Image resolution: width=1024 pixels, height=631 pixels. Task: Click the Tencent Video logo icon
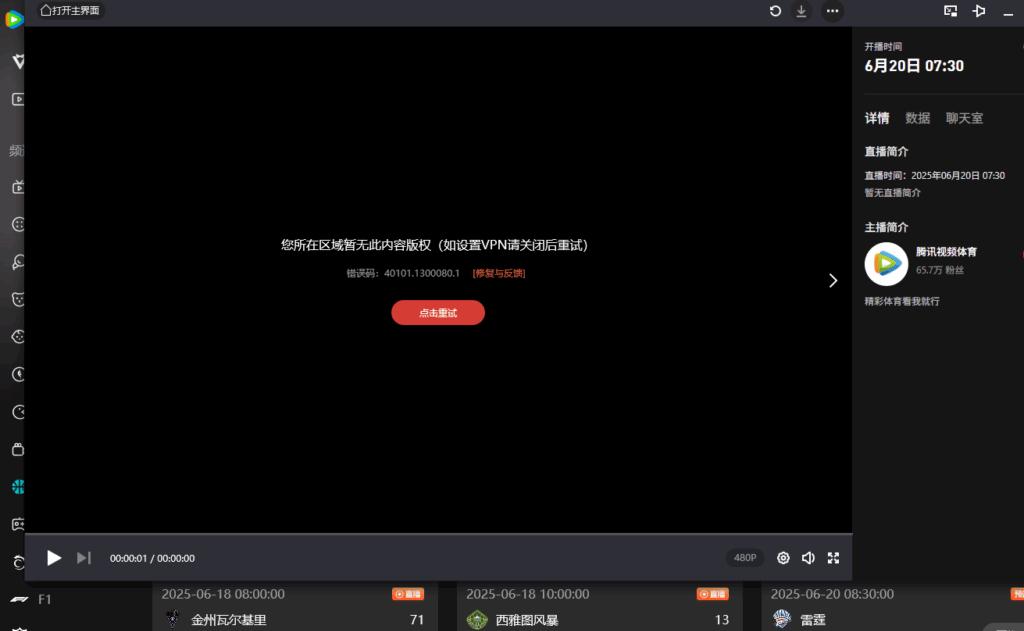point(13,19)
